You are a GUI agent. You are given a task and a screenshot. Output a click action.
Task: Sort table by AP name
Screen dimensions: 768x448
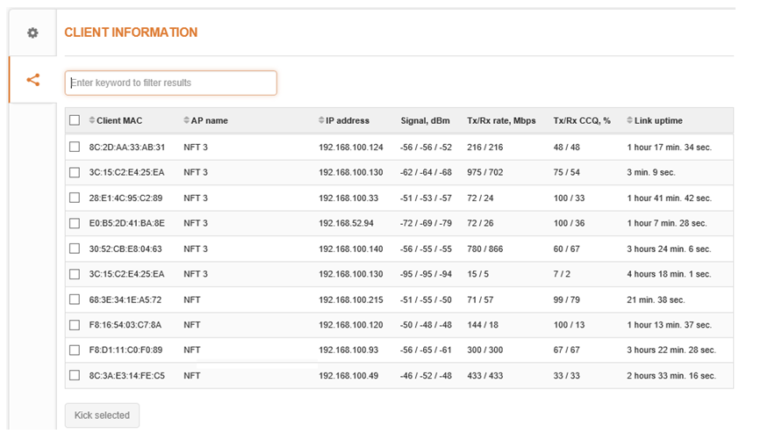pyautogui.click(x=209, y=121)
